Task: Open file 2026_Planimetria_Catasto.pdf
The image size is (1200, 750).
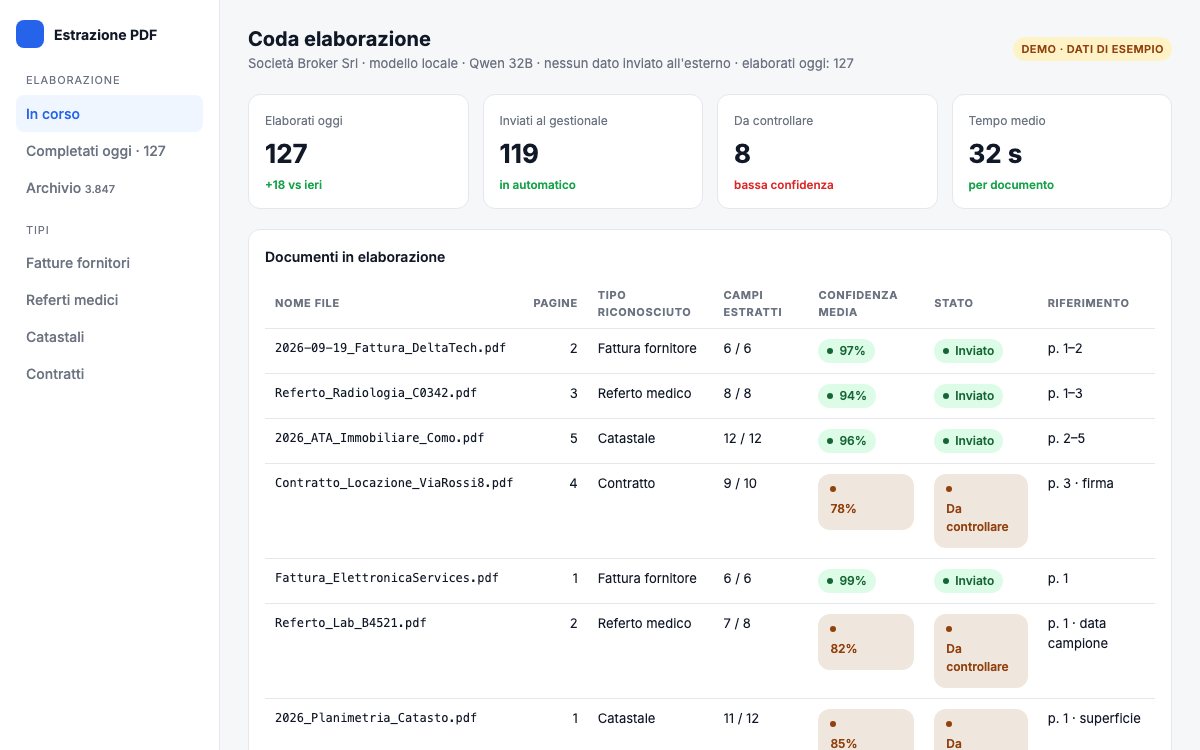Action: tap(376, 718)
